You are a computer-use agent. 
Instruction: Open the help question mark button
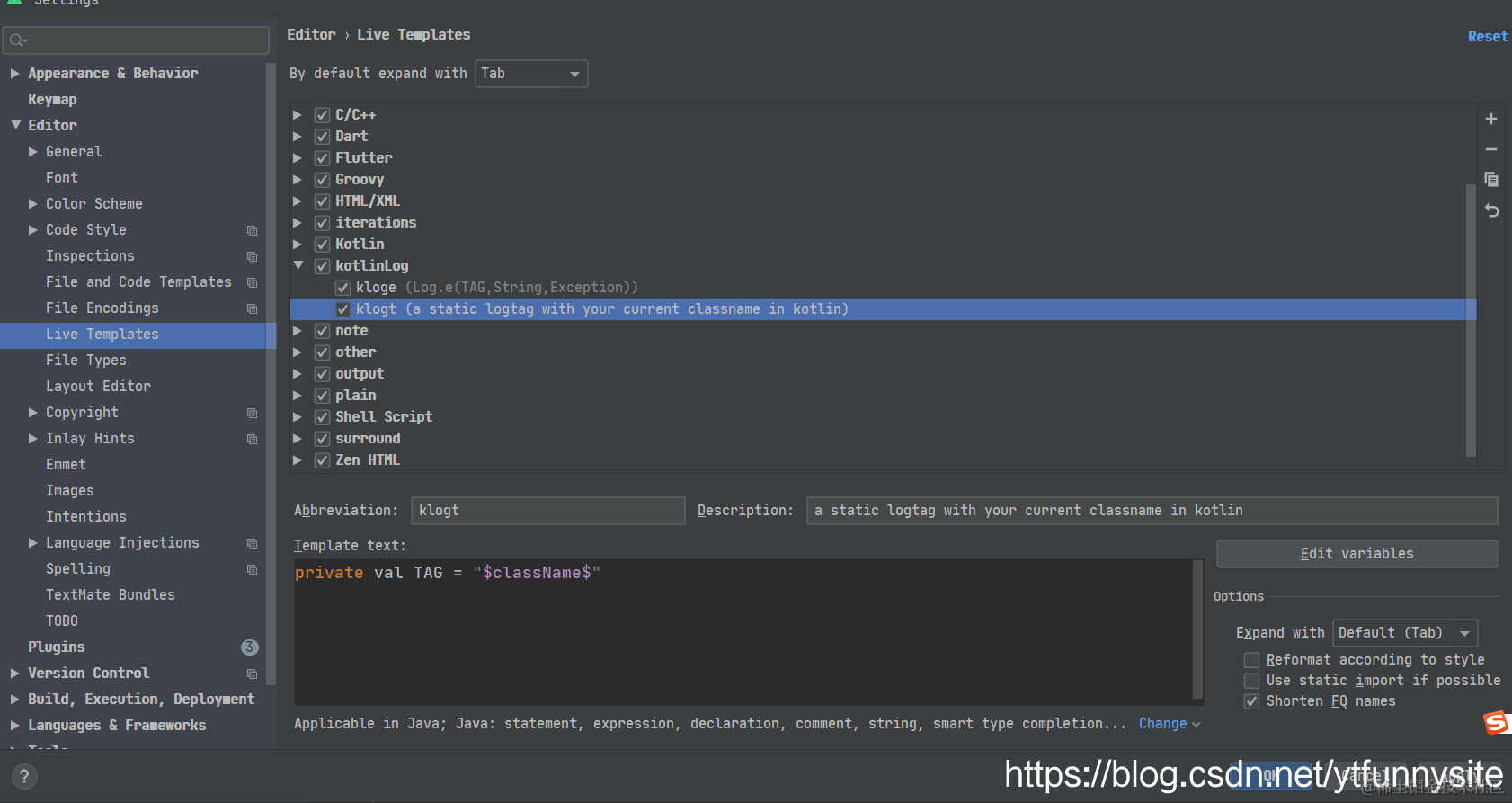click(24, 776)
